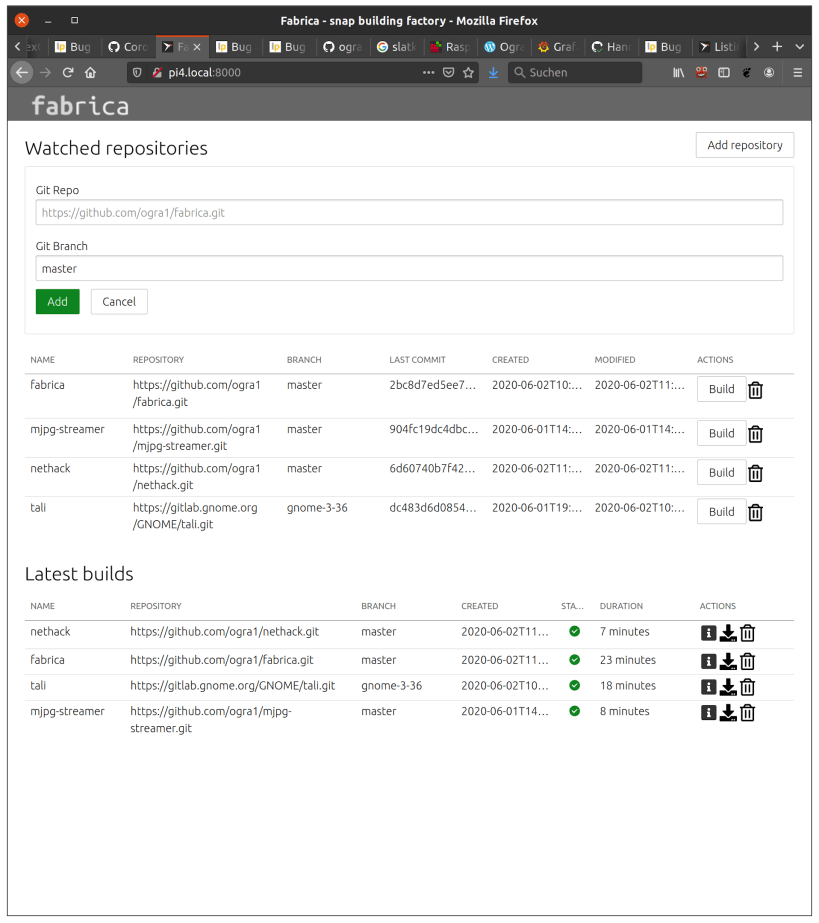Click the fabrica logo header
This screenshot has height=923, width=819.
point(80,106)
